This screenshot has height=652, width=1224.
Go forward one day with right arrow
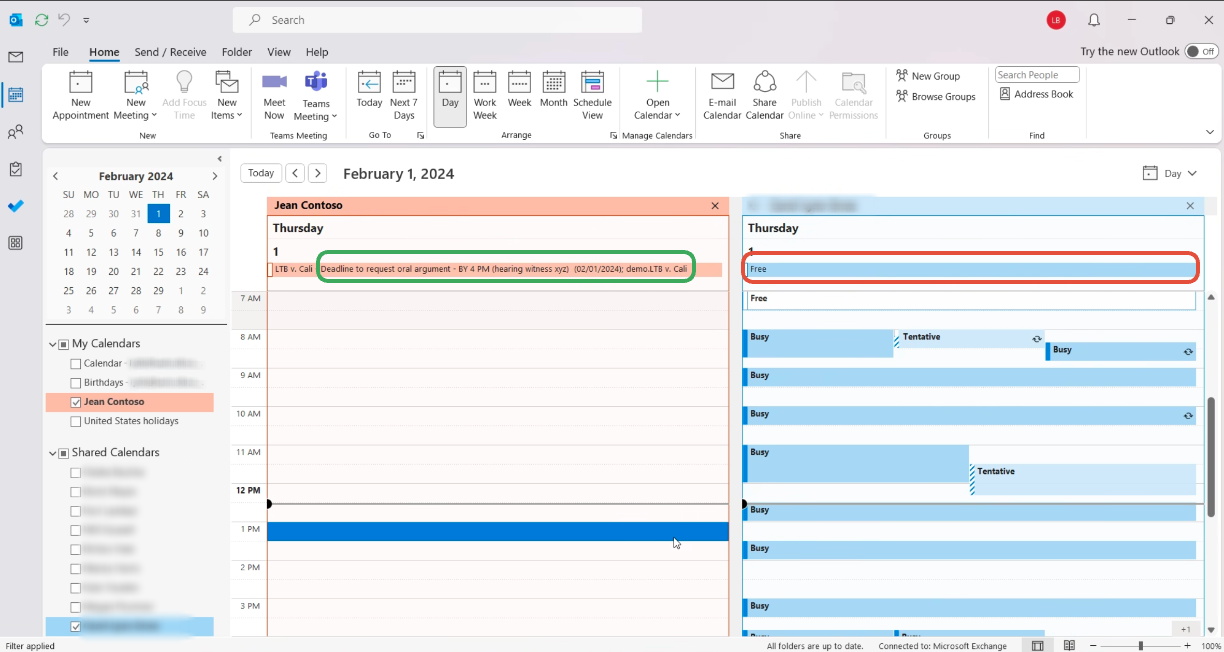tap(317, 173)
